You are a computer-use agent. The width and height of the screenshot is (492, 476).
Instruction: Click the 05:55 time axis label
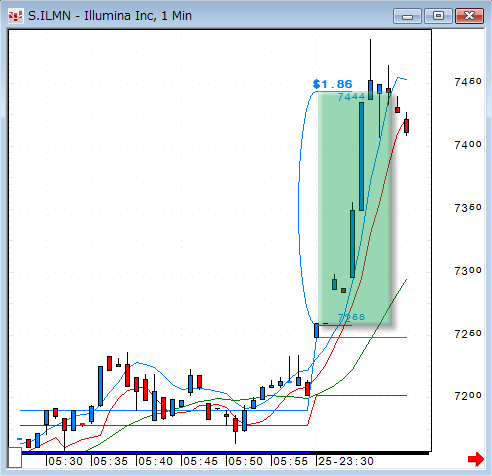290,461
